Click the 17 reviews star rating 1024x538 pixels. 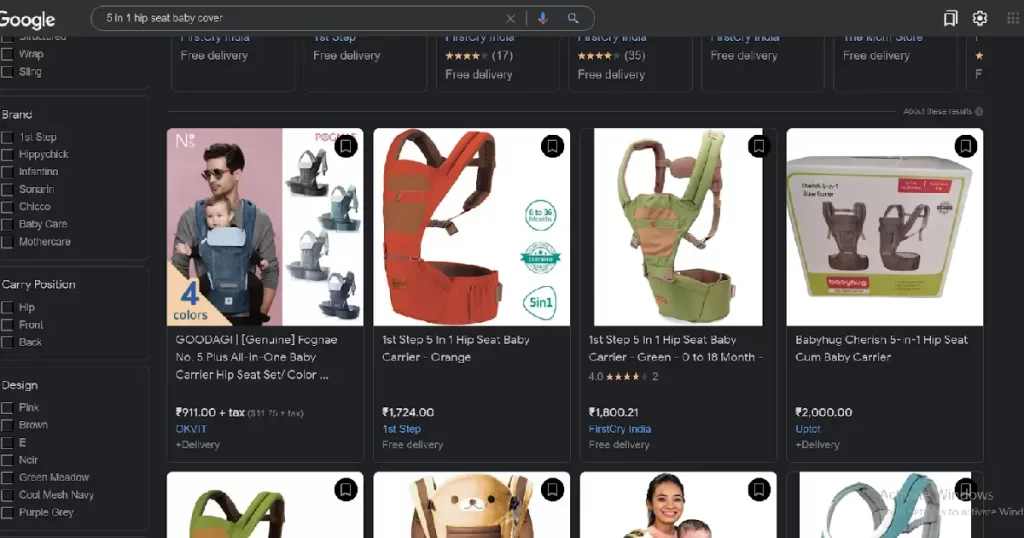click(x=479, y=56)
